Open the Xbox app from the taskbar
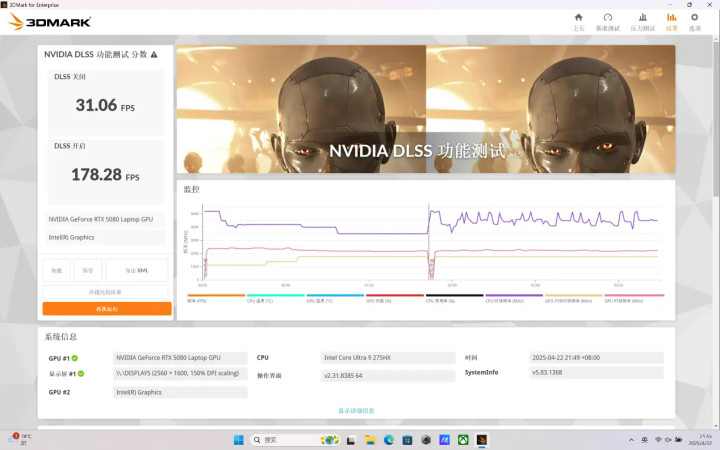 [463, 440]
